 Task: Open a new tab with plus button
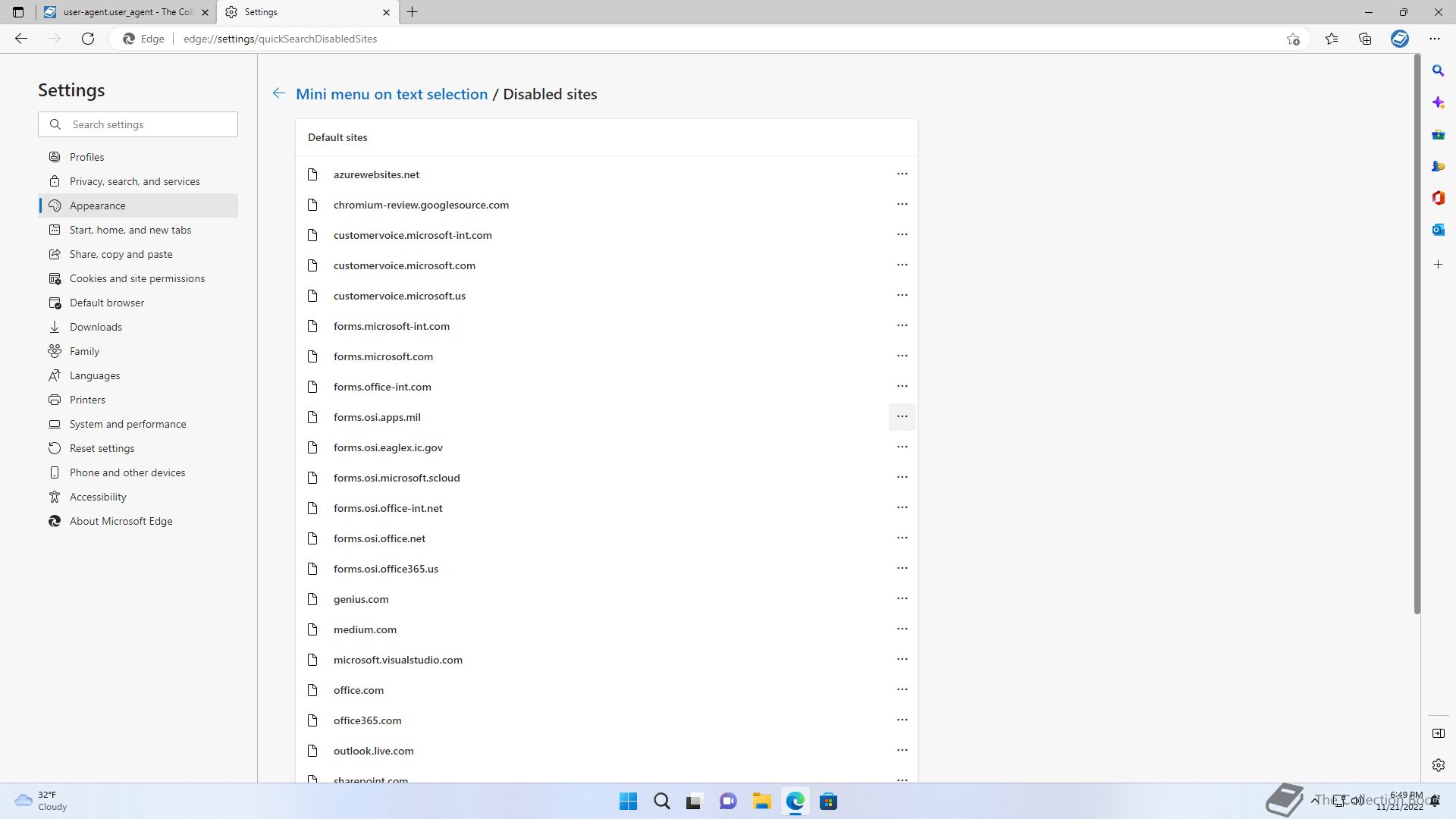pyautogui.click(x=413, y=12)
